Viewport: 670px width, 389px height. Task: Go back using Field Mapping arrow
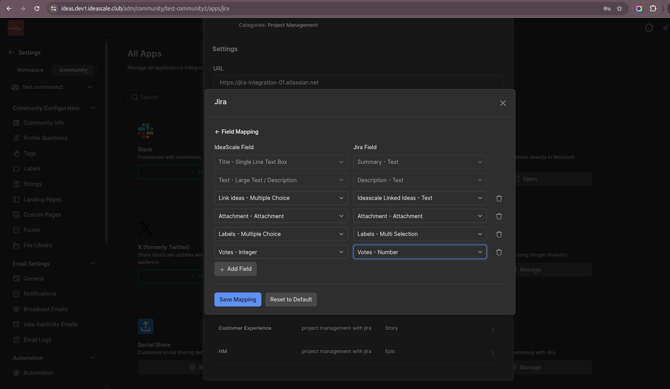pos(217,132)
